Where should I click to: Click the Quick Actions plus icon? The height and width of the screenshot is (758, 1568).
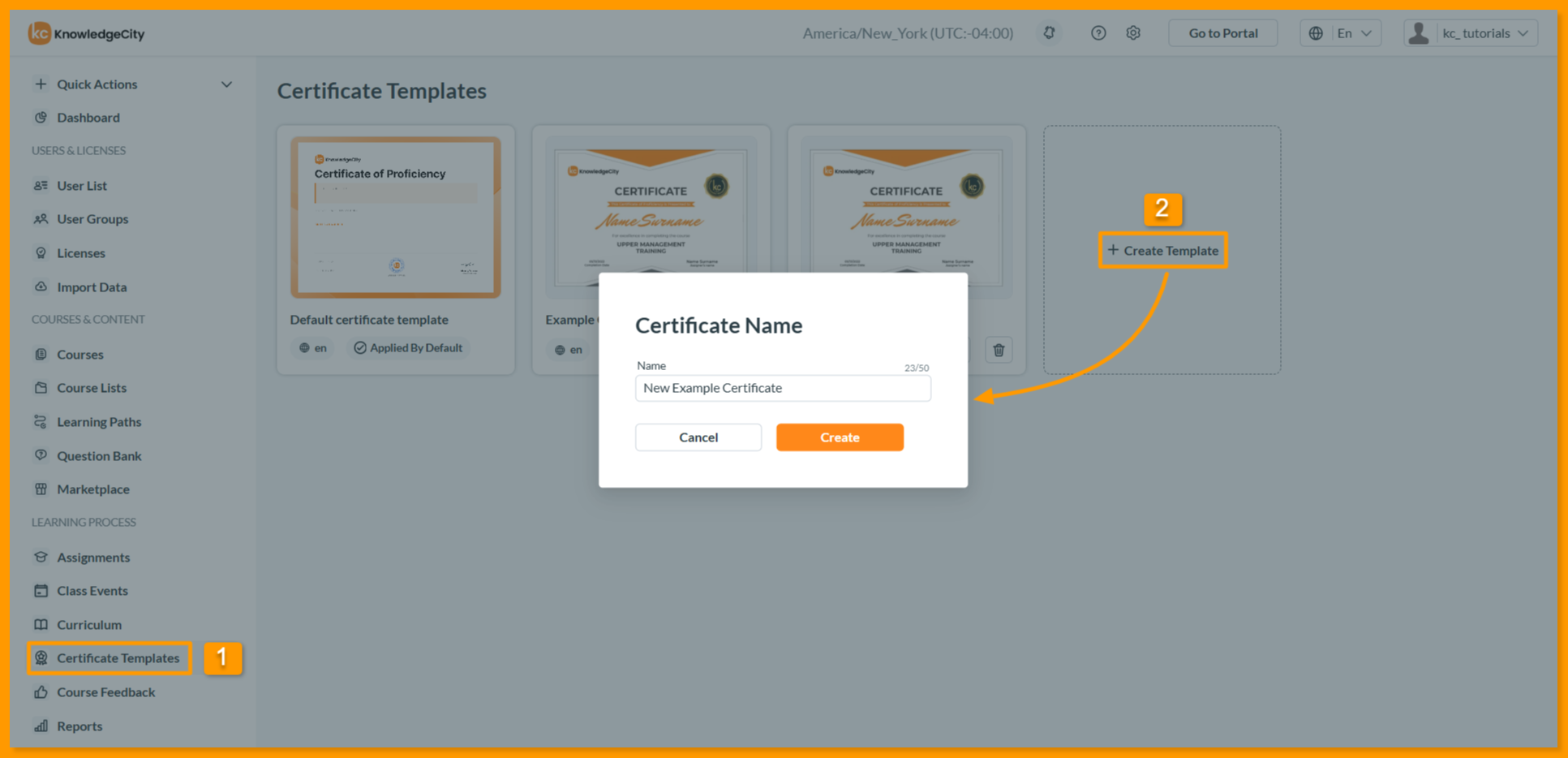tap(41, 84)
